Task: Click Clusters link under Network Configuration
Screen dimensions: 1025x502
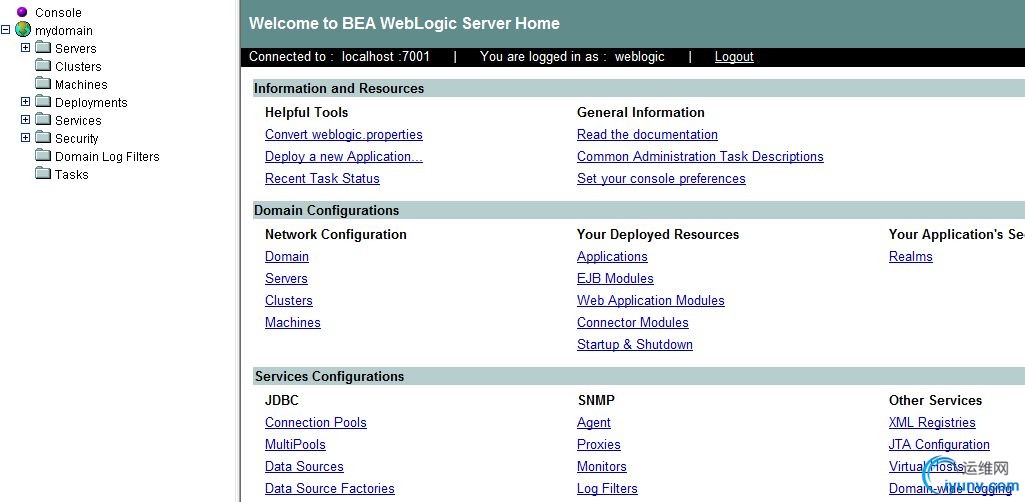Action: pyautogui.click(x=288, y=301)
